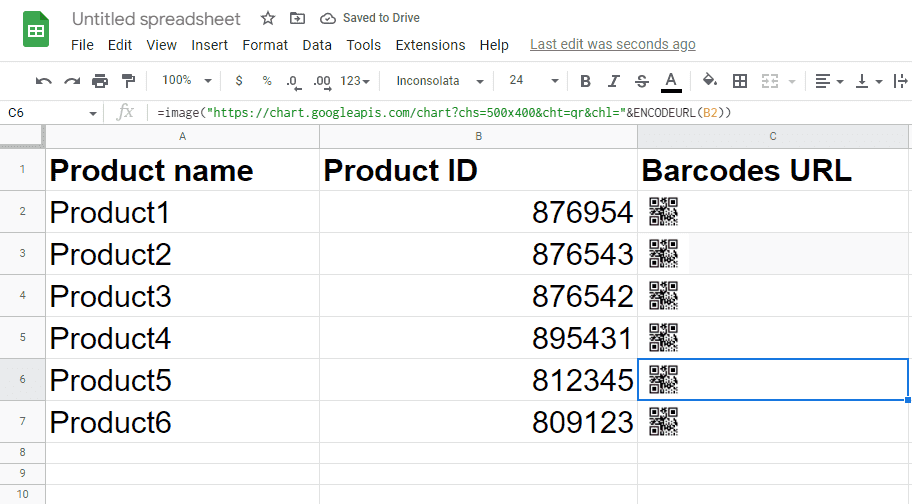The image size is (912, 504).
Task: Check the Saved to Drive cloud status
Action: (328, 19)
